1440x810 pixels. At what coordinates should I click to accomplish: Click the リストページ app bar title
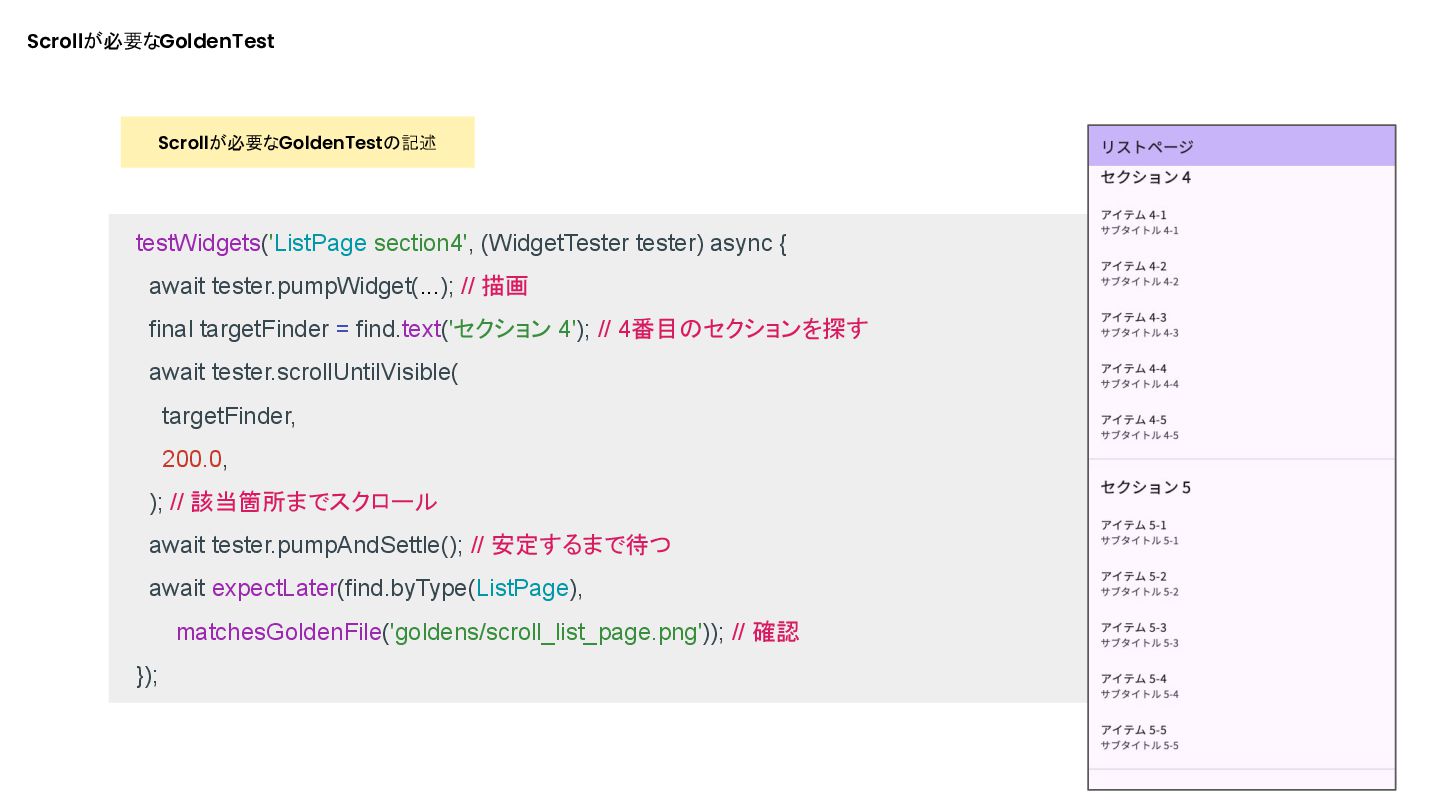(x=1147, y=147)
